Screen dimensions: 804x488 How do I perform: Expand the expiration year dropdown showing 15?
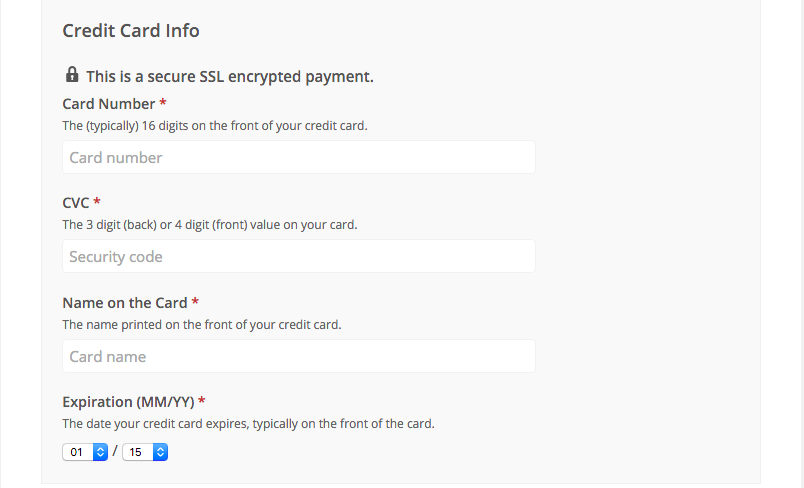(x=145, y=452)
